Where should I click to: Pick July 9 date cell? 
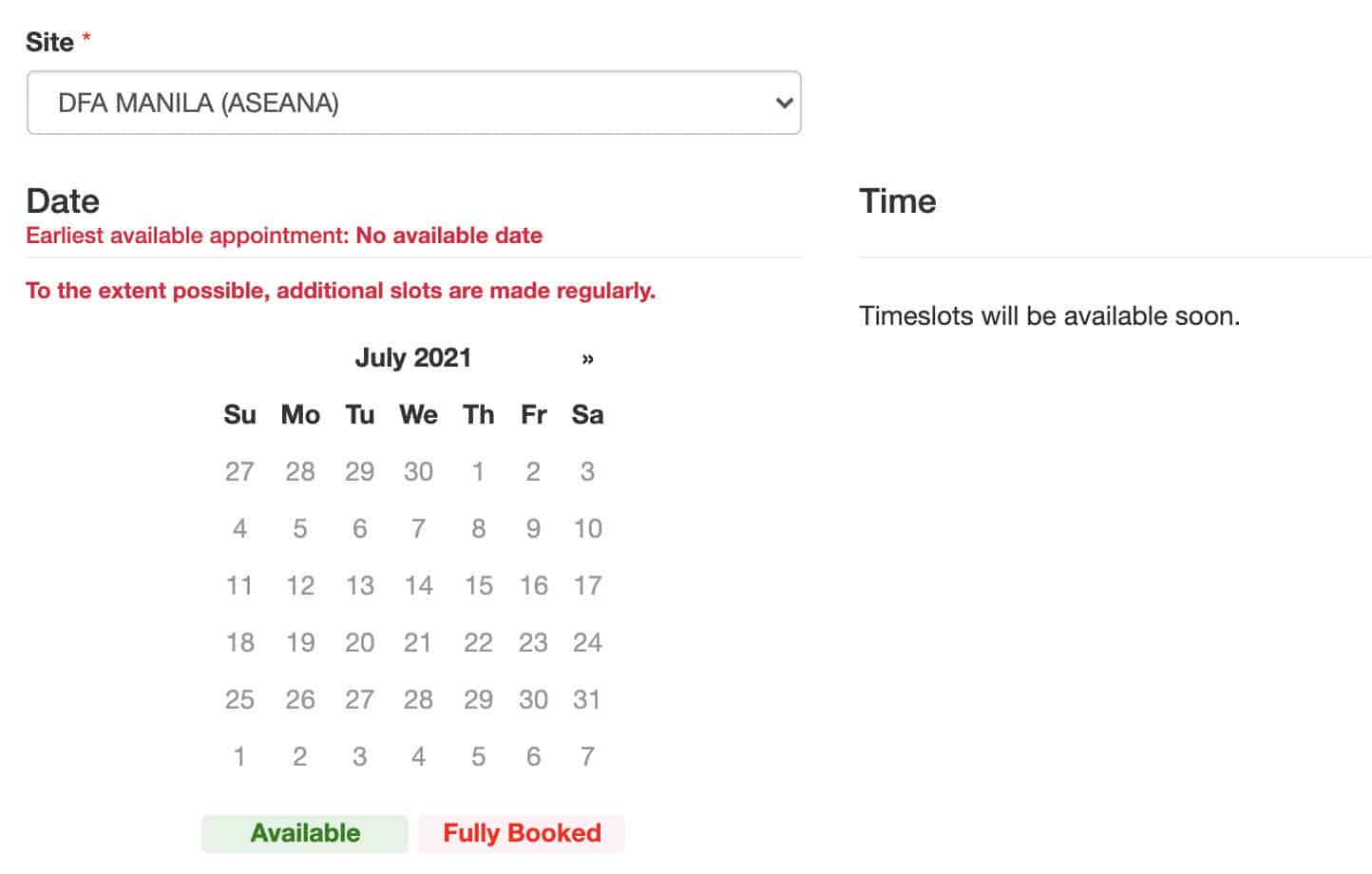(533, 528)
